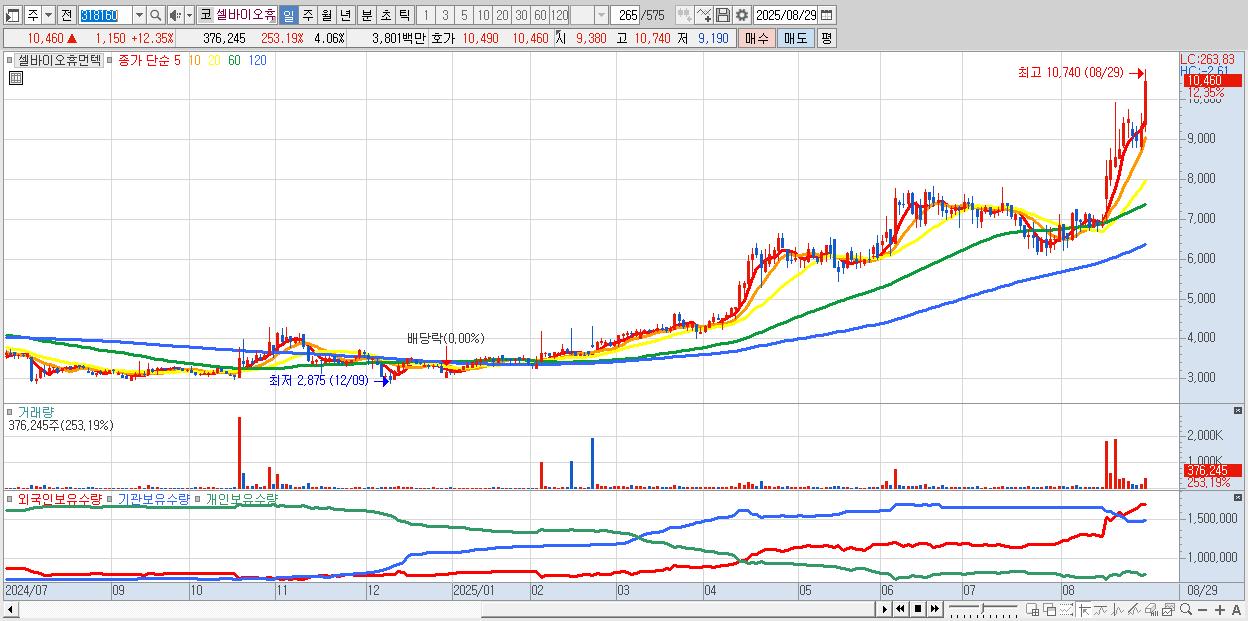Select the 초 second period tab
Screen dimensions: 1248x621
[x=385, y=15]
